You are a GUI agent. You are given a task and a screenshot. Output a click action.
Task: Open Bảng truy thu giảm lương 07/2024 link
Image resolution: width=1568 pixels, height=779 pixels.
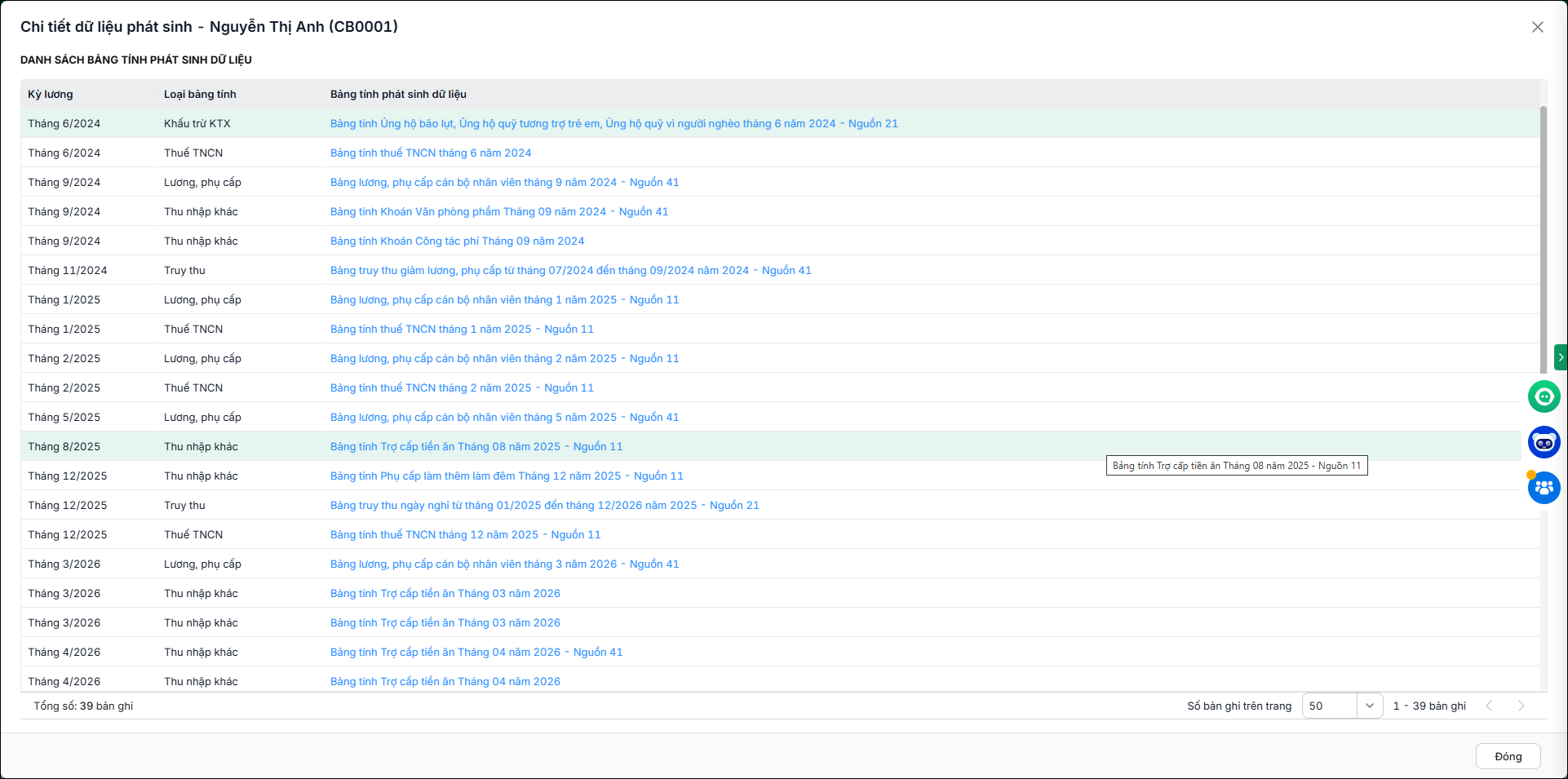(571, 271)
